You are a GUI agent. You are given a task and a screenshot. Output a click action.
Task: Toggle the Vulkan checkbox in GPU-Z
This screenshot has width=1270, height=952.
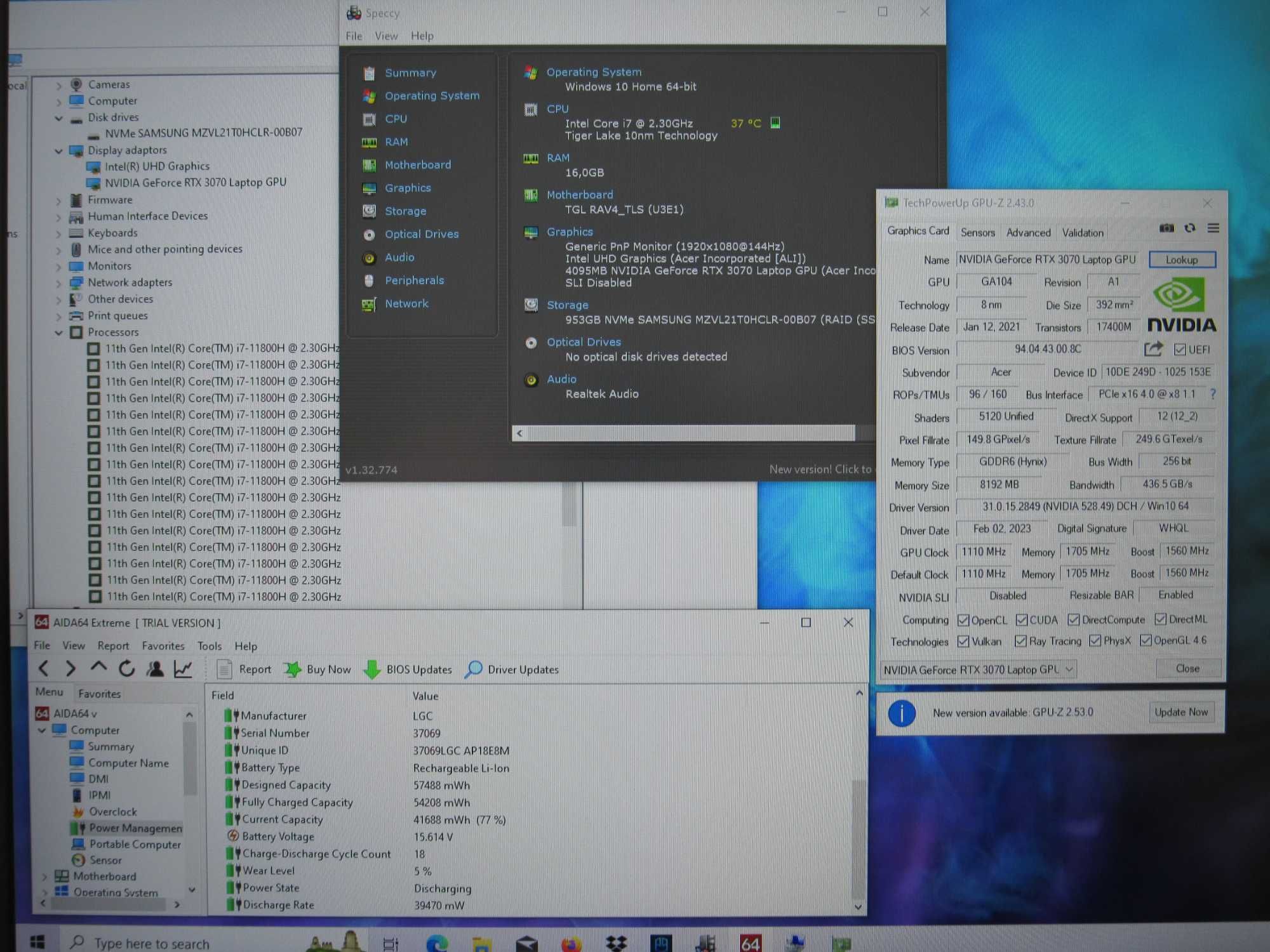pyautogui.click(x=963, y=642)
